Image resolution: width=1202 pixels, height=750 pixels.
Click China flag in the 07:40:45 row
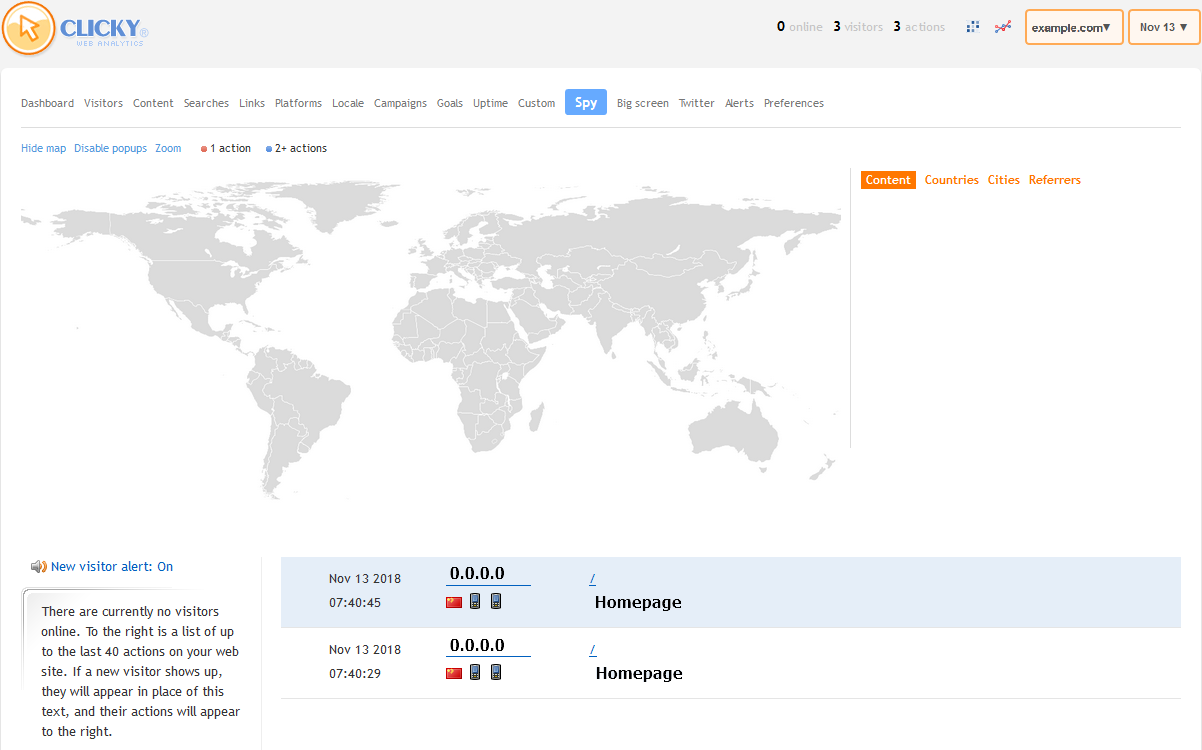(454, 602)
